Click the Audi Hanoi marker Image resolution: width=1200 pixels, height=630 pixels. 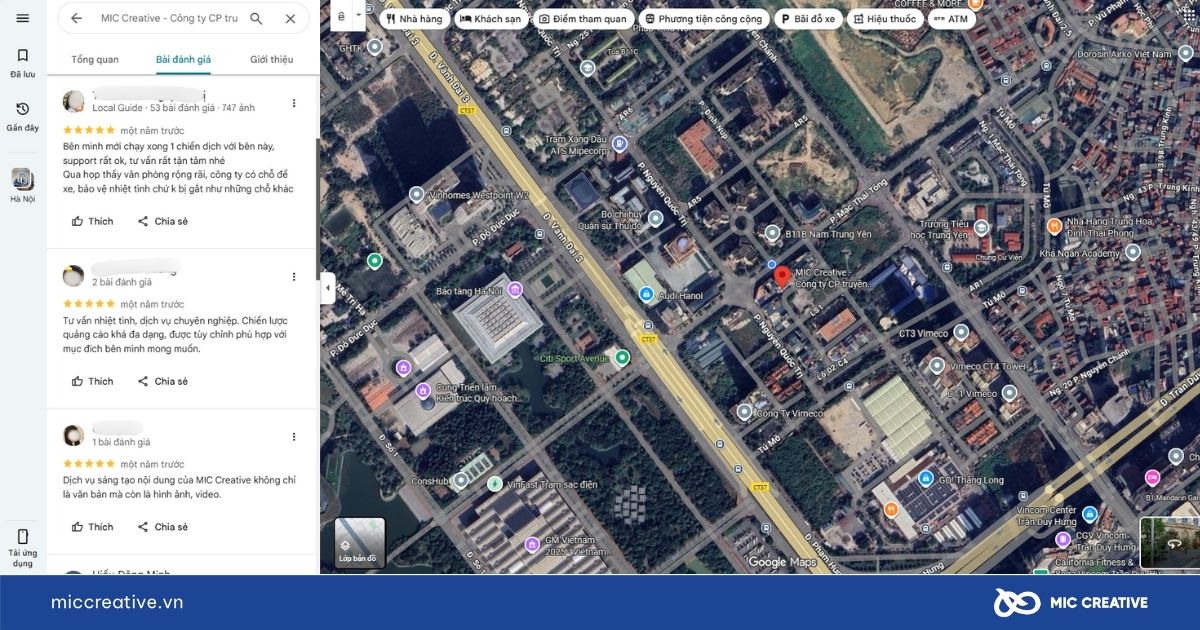click(646, 294)
